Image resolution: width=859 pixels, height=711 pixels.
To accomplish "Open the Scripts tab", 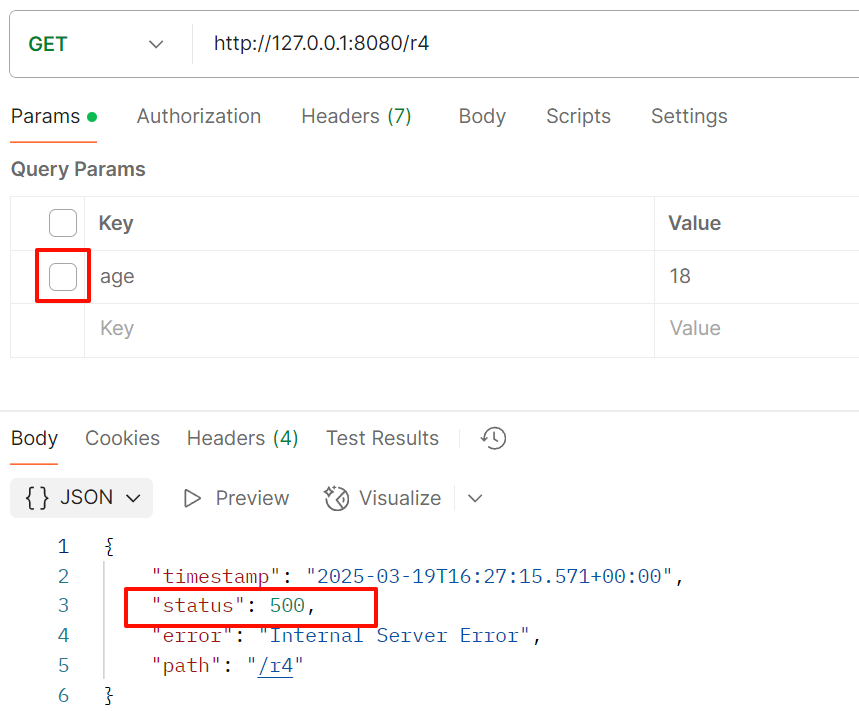I will [x=578, y=117].
